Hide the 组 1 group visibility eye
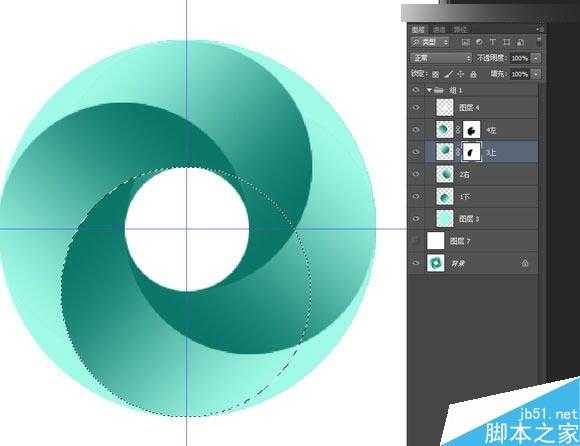 [x=416, y=90]
